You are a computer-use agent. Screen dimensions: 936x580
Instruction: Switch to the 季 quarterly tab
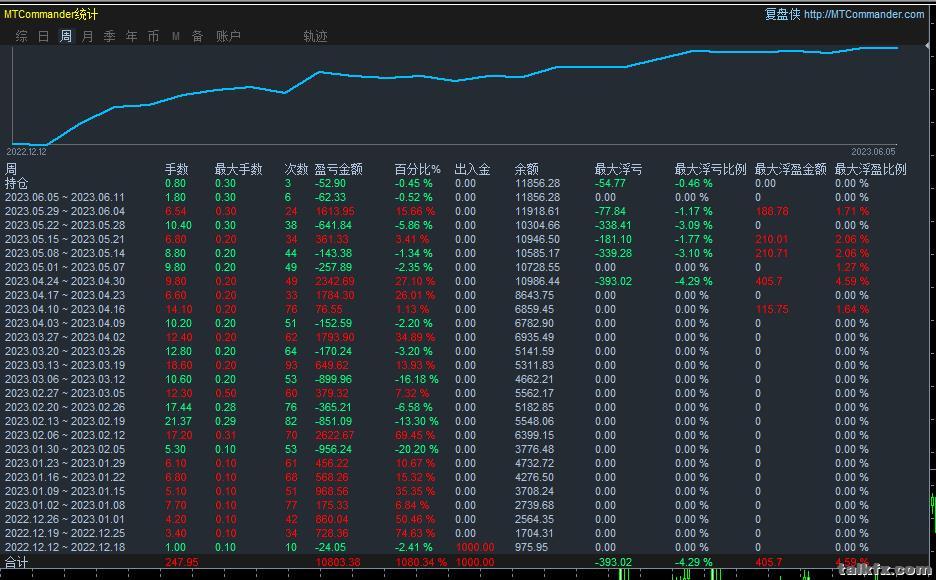click(109, 36)
